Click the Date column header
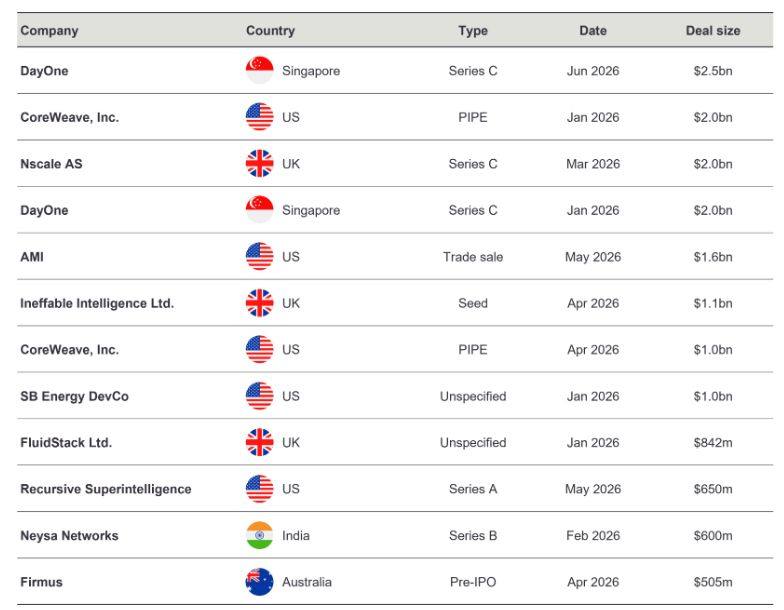 tap(592, 30)
